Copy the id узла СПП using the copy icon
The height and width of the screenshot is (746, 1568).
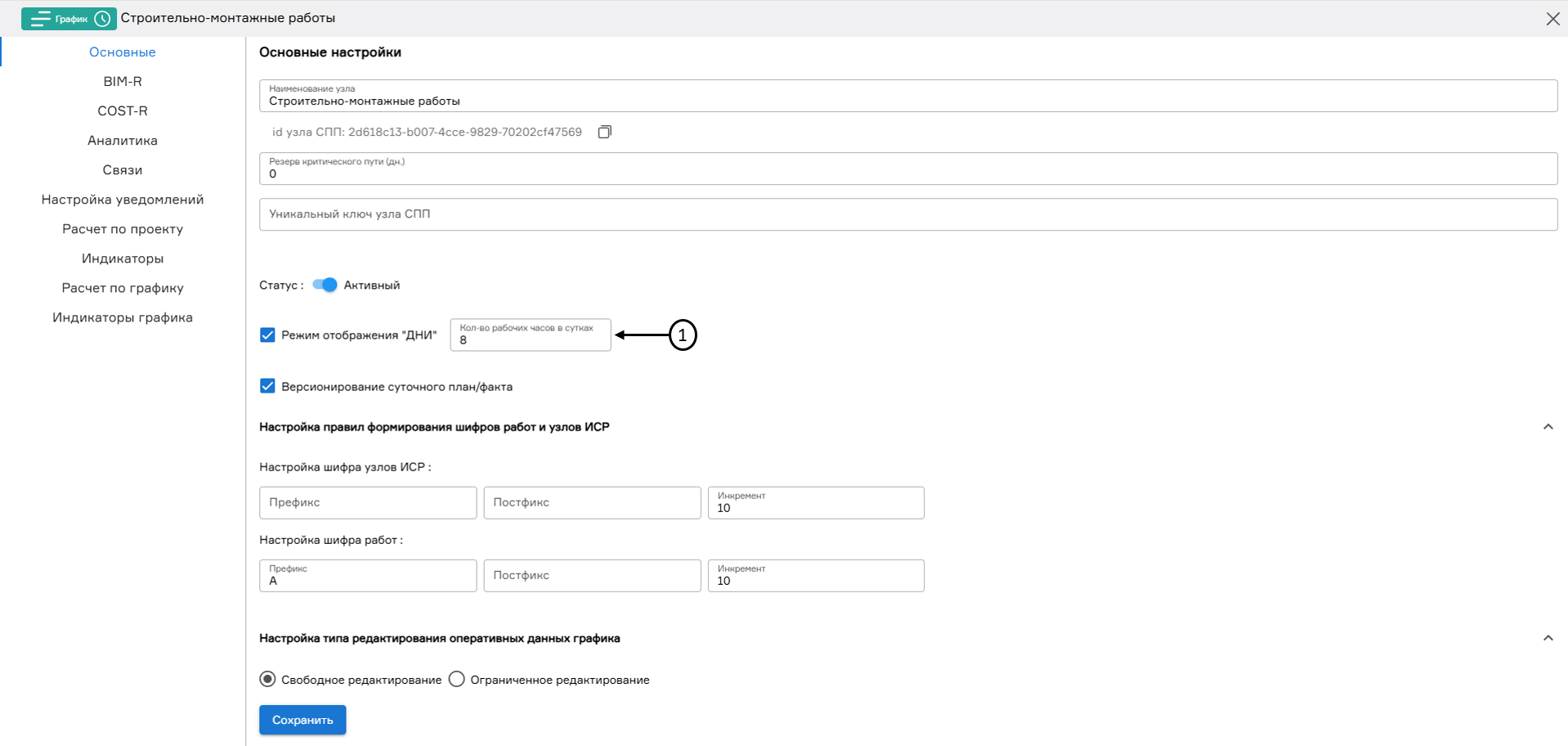pyautogui.click(x=605, y=131)
